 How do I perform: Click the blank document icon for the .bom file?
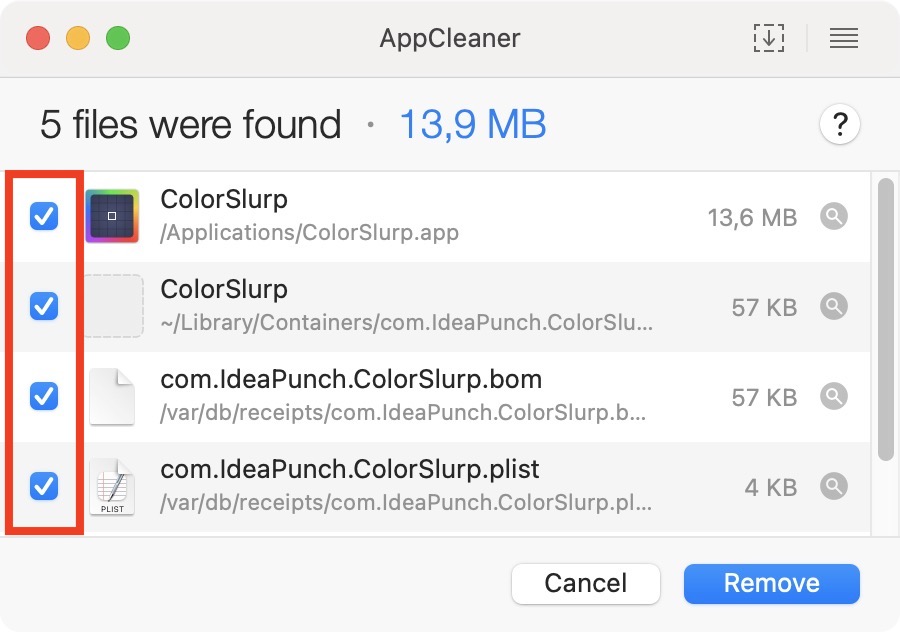click(x=111, y=397)
